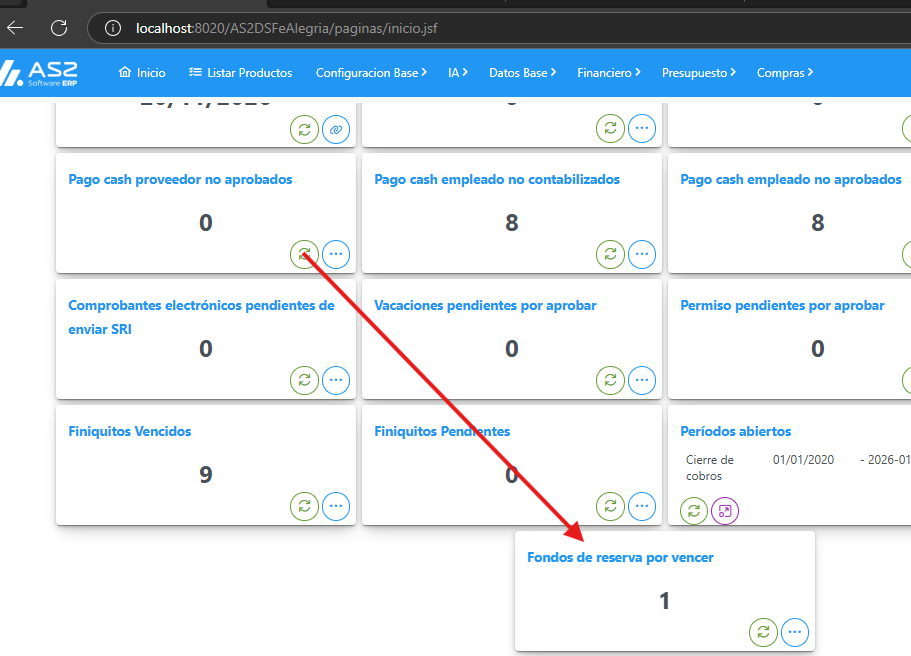Image resolution: width=911 pixels, height=656 pixels.
Task: Click Pago cash empleado no contabilizados title
Action: [497, 180]
